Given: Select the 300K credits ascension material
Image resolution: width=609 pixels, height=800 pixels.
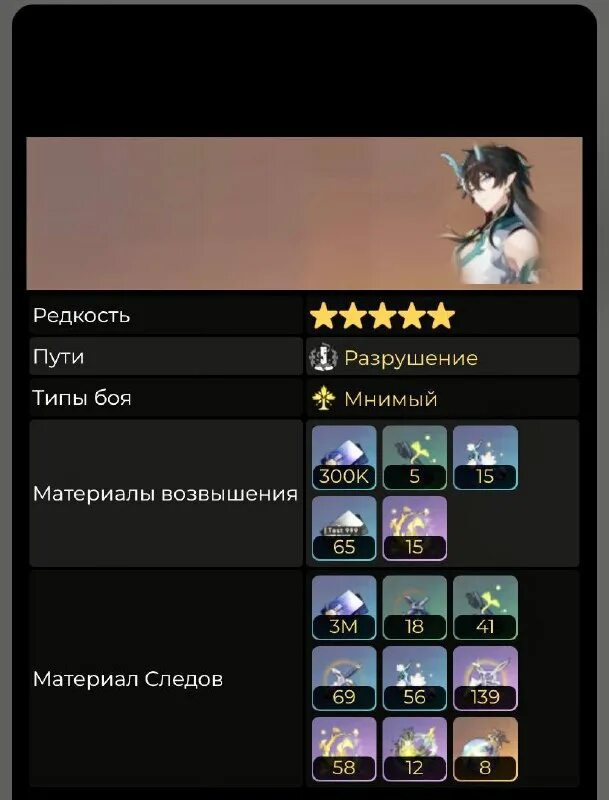Looking at the screenshot, I should (344, 458).
